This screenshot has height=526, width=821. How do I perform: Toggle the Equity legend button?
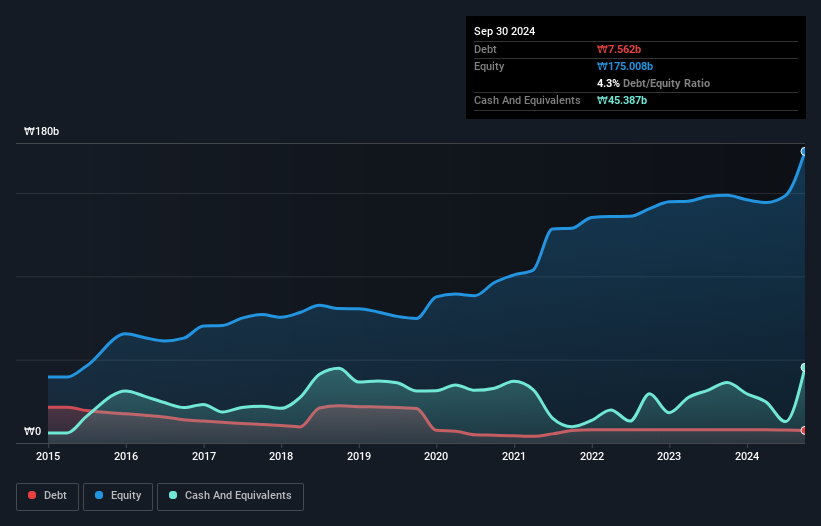(x=118, y=496)
